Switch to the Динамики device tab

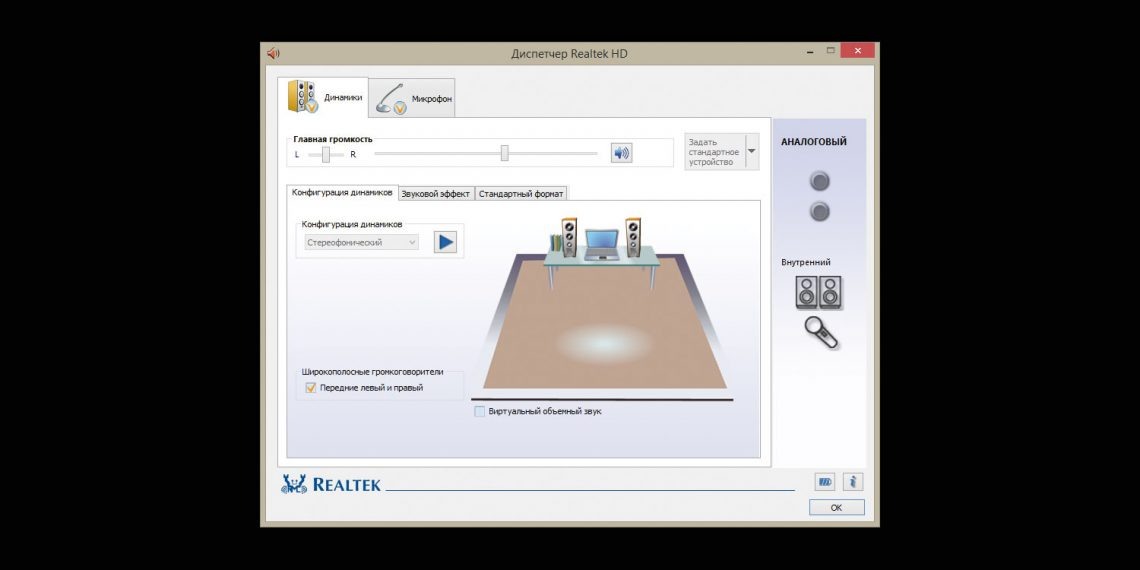(x=323, y=97)
